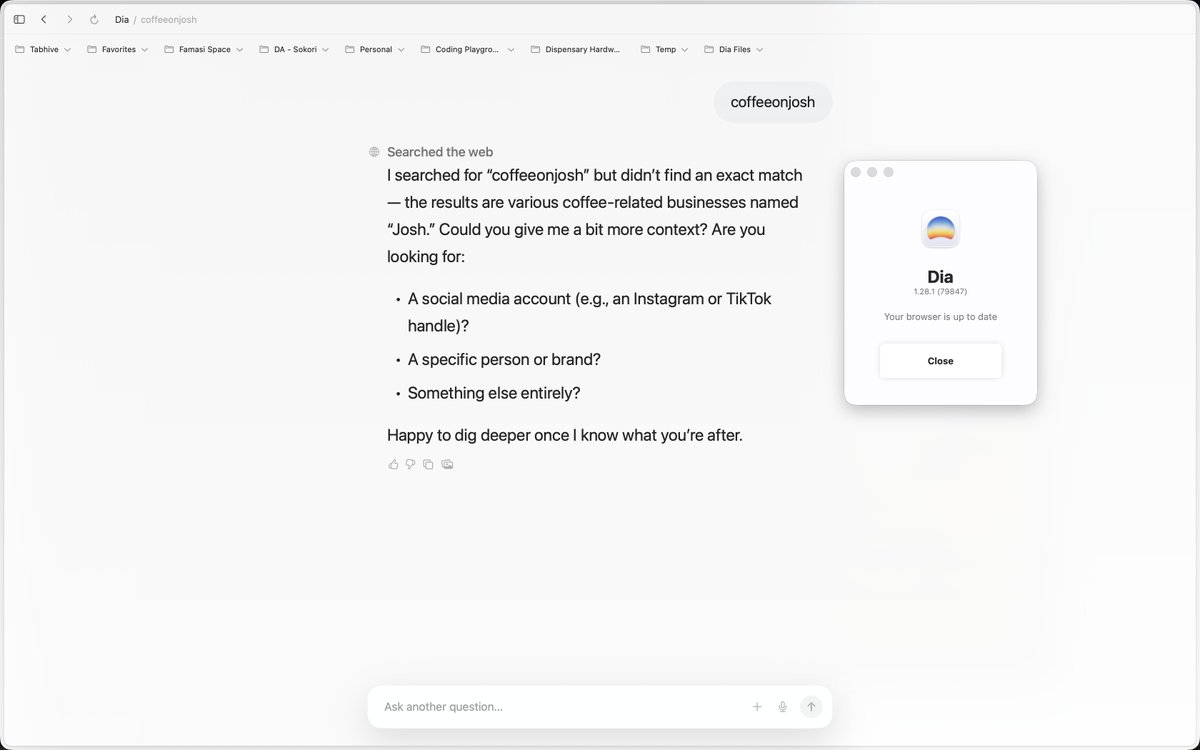Expand the Tabhive folder chevron
The width and height of the screenshot is (1200, 750).
[x=67, y=49]
